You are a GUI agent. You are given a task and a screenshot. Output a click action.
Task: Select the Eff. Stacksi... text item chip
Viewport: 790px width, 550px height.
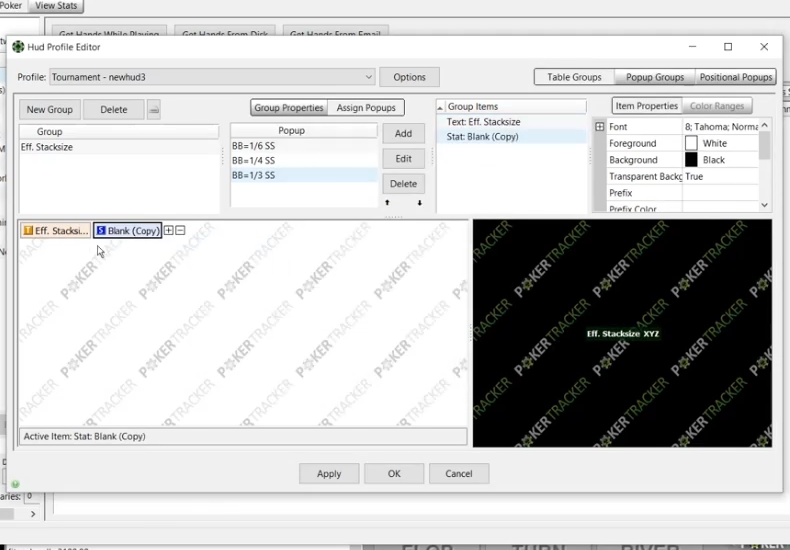click(x=55, y=230)
